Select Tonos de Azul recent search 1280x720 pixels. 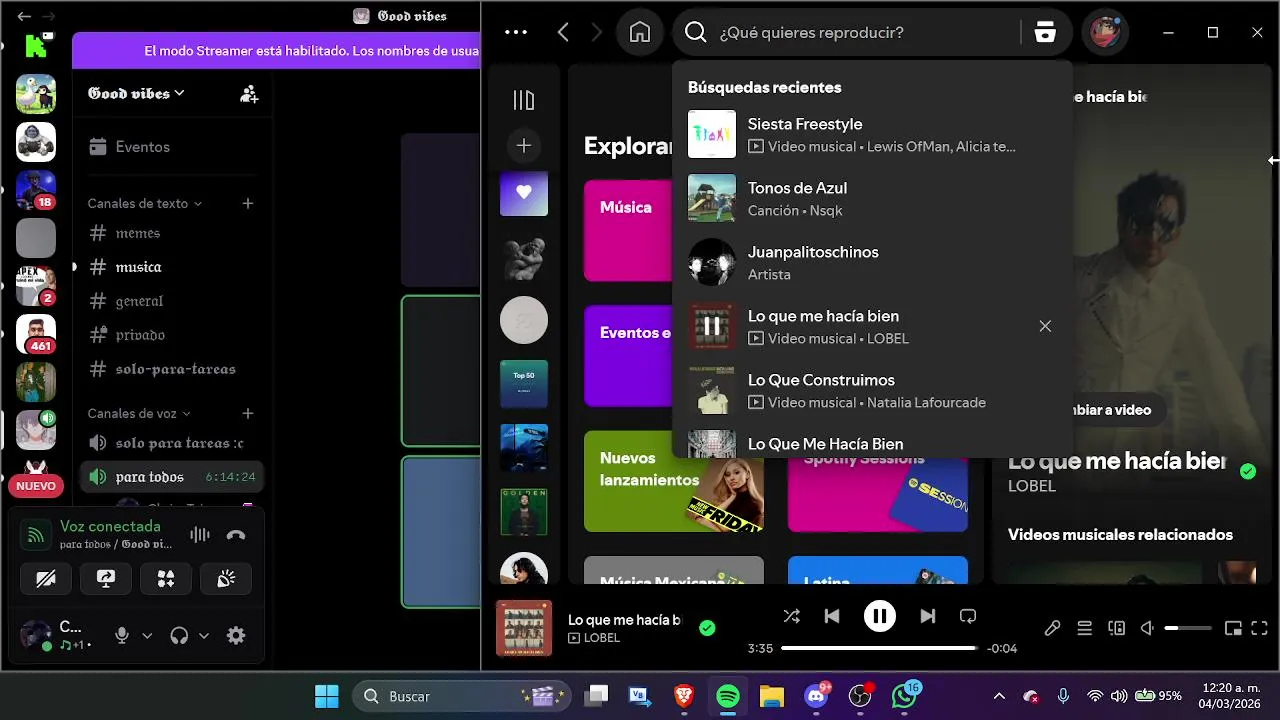pyautogui.click(x=872, y=198)
